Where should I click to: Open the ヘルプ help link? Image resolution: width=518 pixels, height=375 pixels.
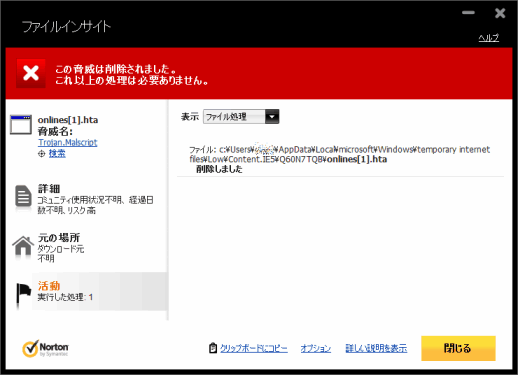489,38
